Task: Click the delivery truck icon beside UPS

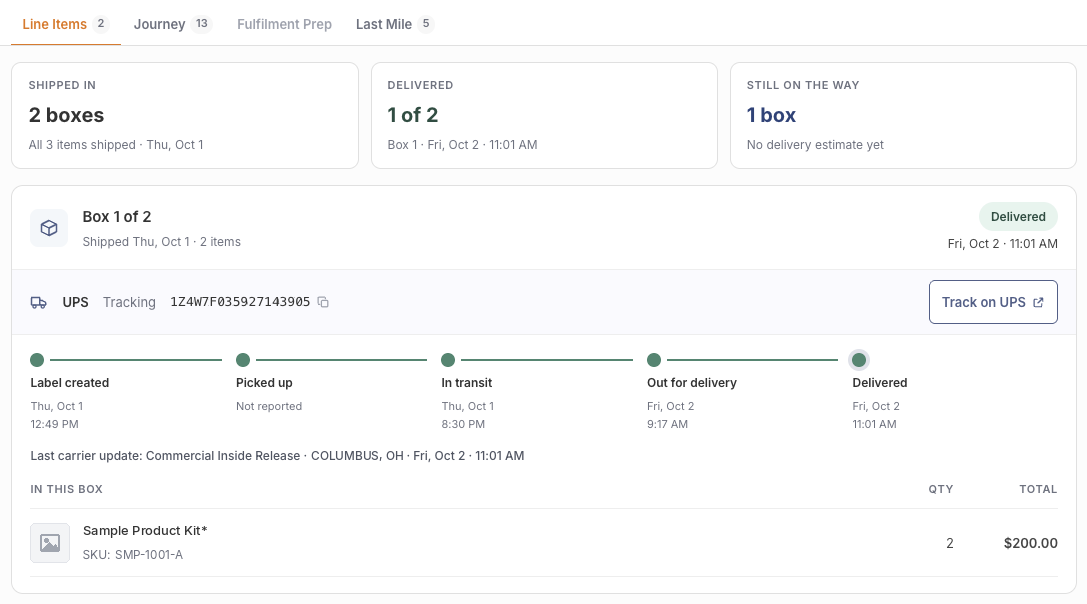Action: (x=39, y=302)
